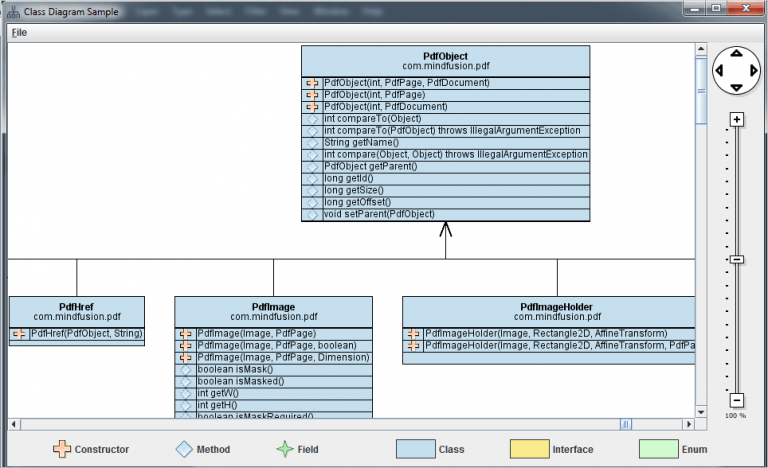Click the horizontal scrollbar thumb

[x=626, y=424]
